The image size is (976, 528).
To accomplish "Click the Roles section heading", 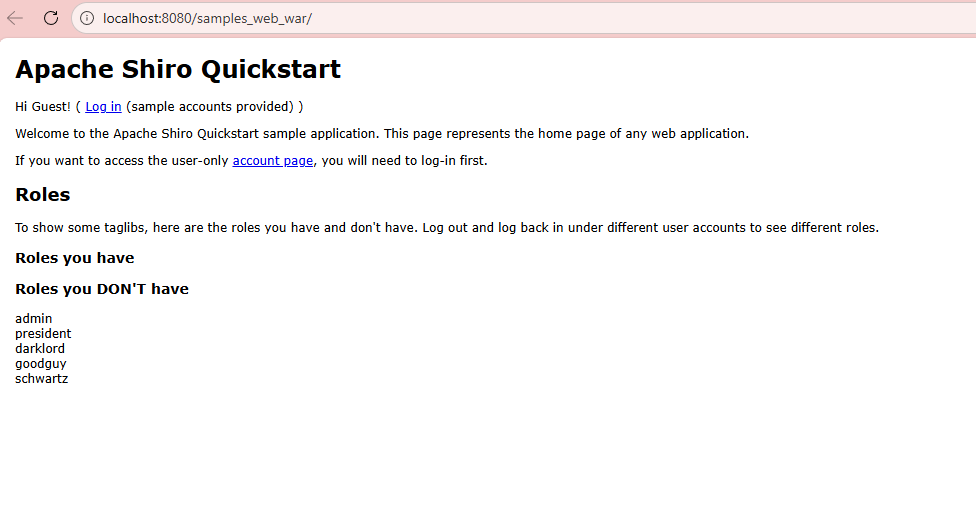I will 43,194.
